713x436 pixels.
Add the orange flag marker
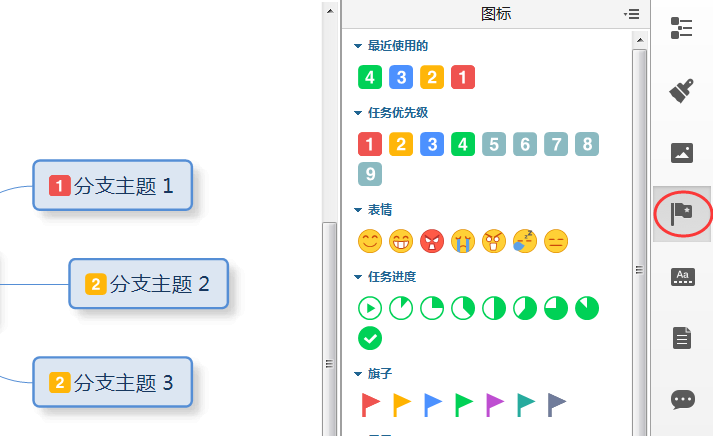click(402, 405)
